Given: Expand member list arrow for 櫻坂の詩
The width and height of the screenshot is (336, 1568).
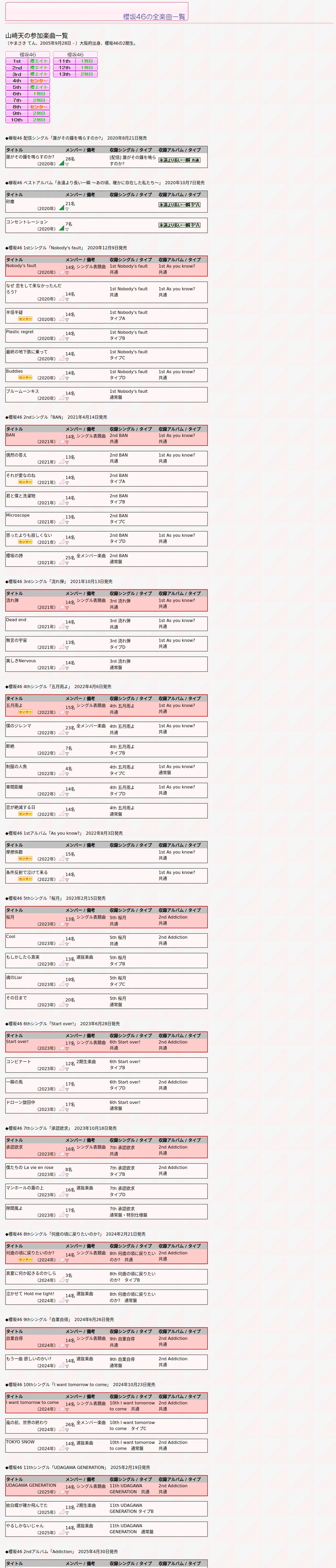Looking at the screenshot, I should 67,563.
